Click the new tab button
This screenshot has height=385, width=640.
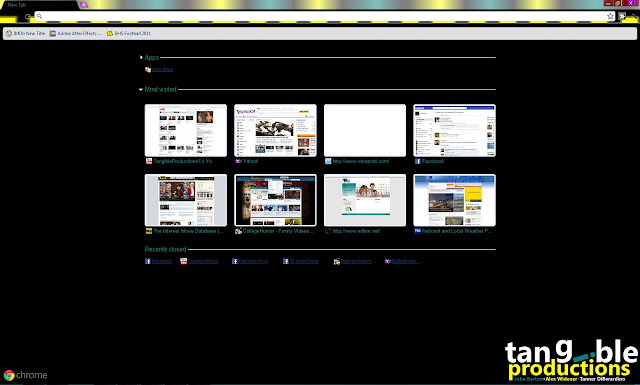(83, 5)
